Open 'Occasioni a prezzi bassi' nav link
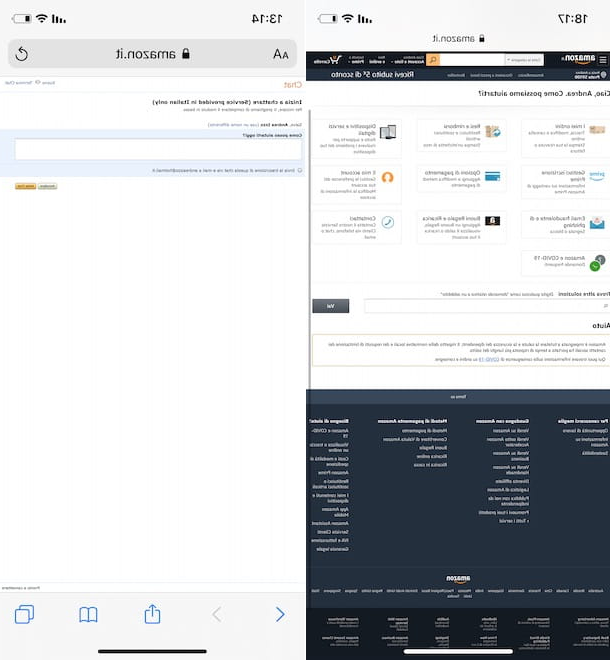 point(491,75)
